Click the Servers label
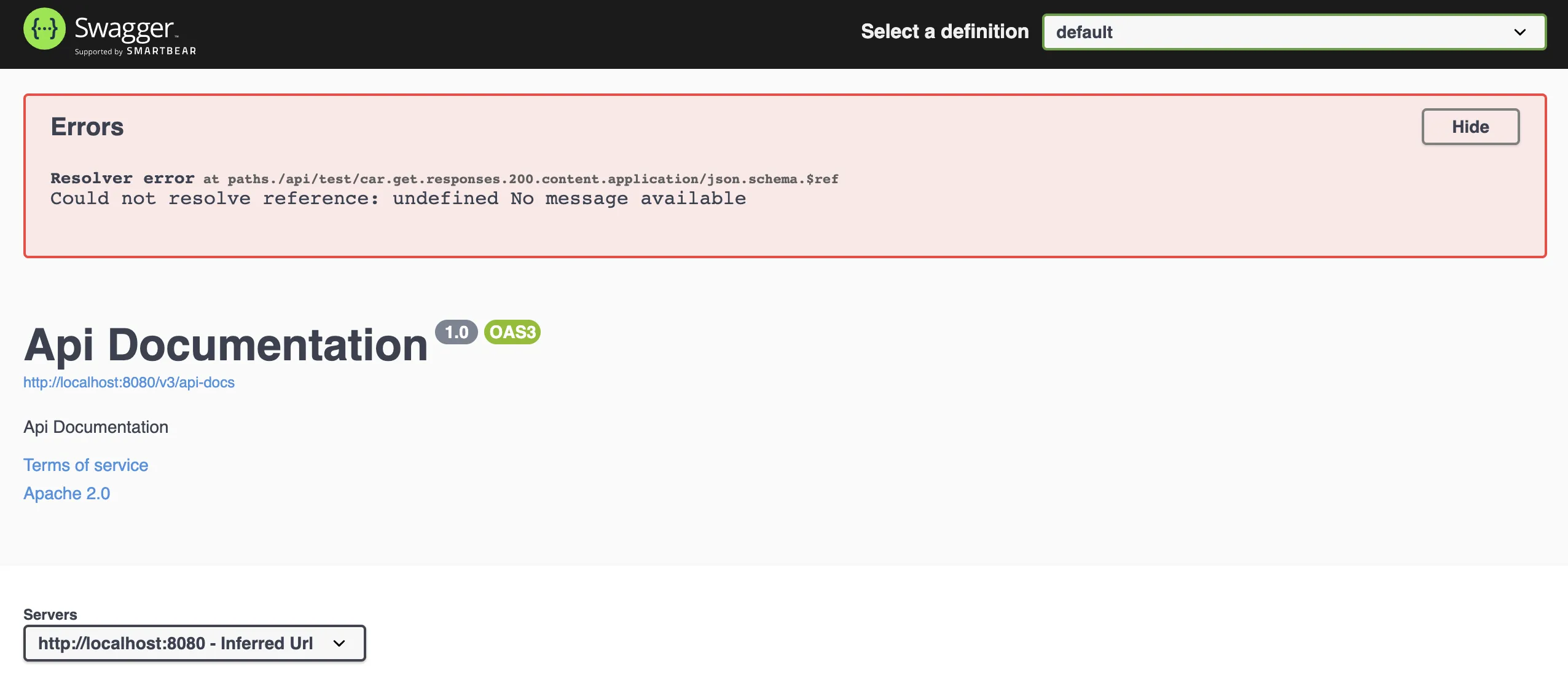Viewport: 1568px width, 696px height. (50, 615)
